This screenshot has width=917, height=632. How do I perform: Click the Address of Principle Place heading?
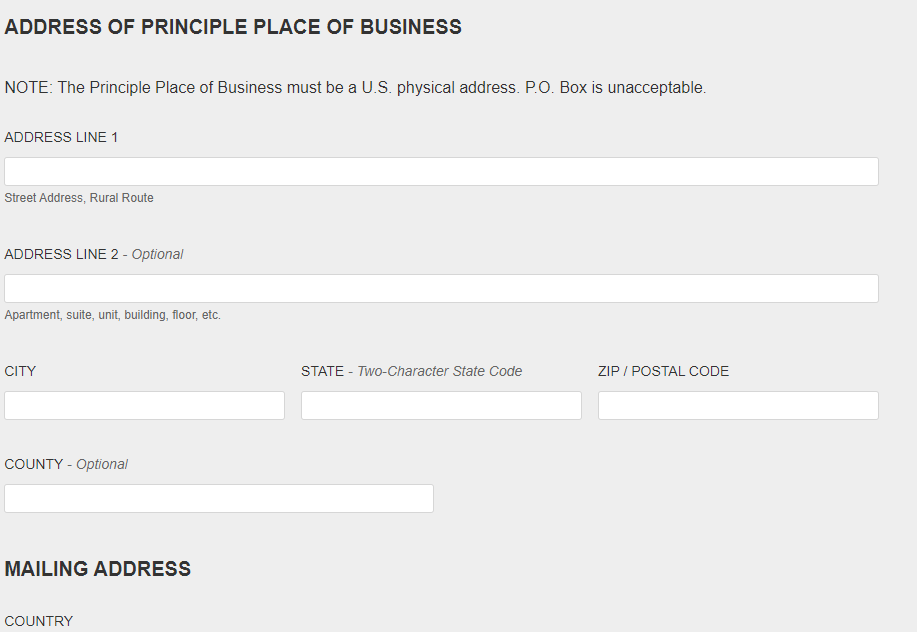(233, 27)
